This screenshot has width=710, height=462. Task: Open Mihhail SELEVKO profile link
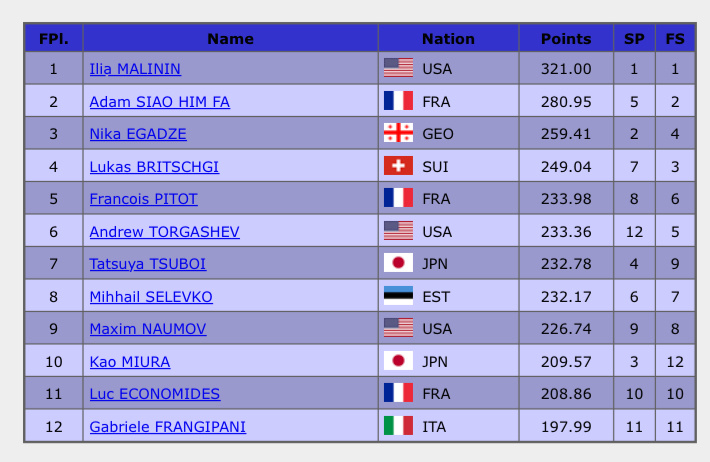tap(151, 297)
